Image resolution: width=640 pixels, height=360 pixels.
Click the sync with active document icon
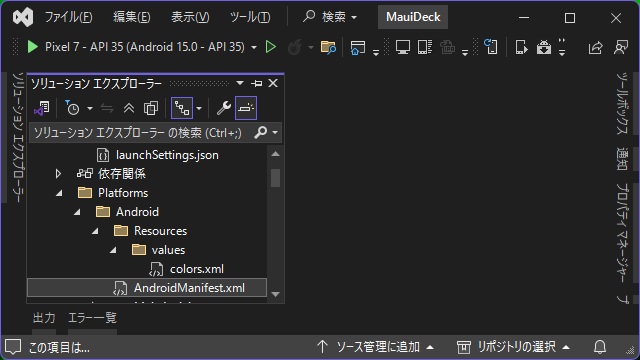(x=107, y=108)
